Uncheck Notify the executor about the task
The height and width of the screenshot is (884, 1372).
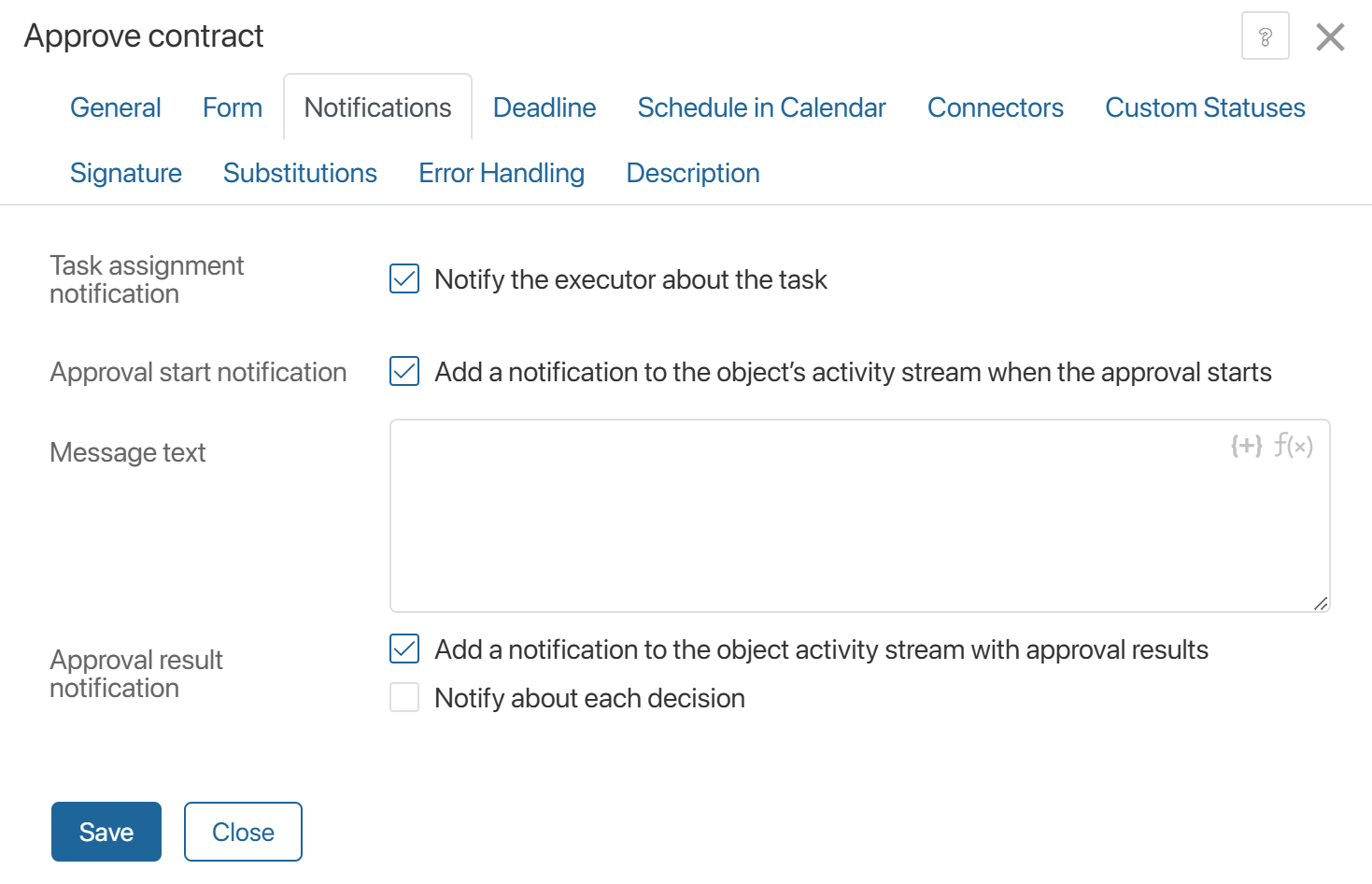pyautogui.click(x=404, y=278)
